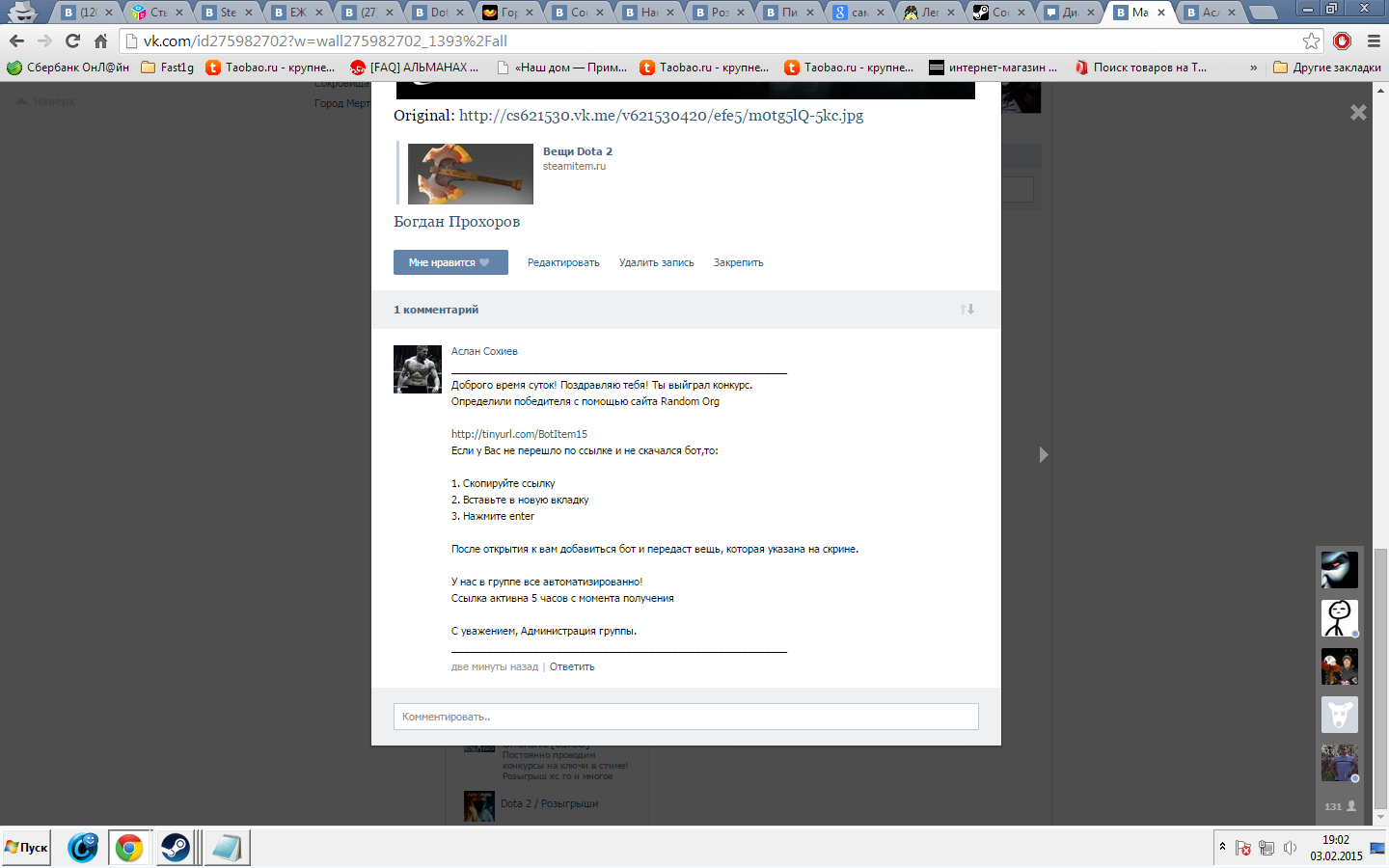
Task: Open the Богдан Прохоров author name
Action: tap(456, 222)
